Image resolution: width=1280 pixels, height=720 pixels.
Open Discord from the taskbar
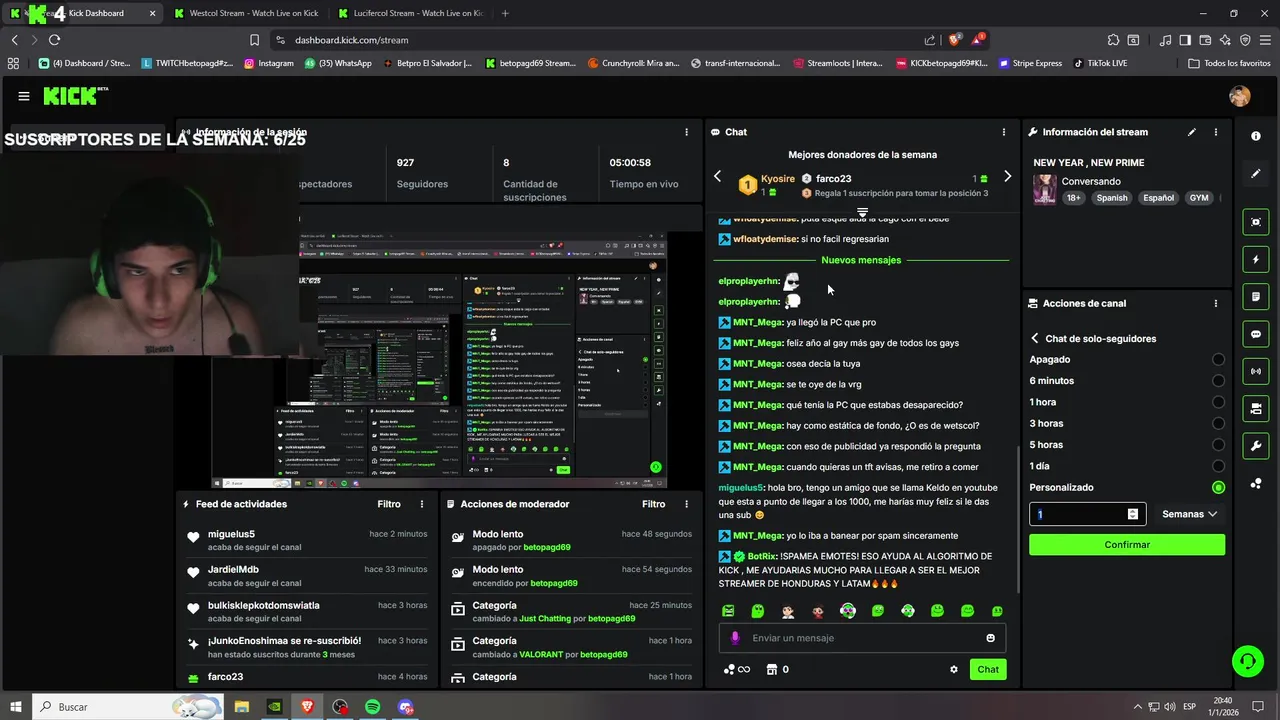pos(405,707)
